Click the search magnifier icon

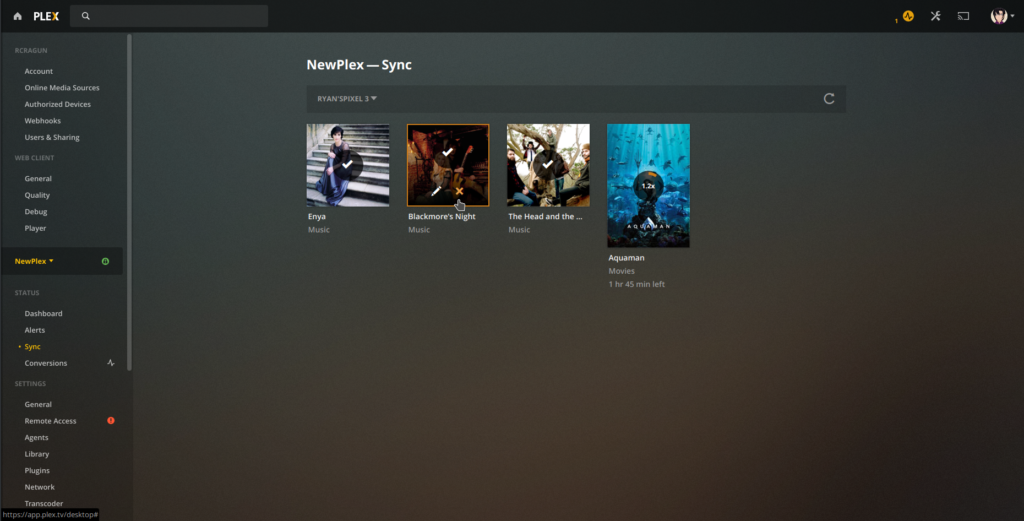pyautogui.click(x=86, y=16)
